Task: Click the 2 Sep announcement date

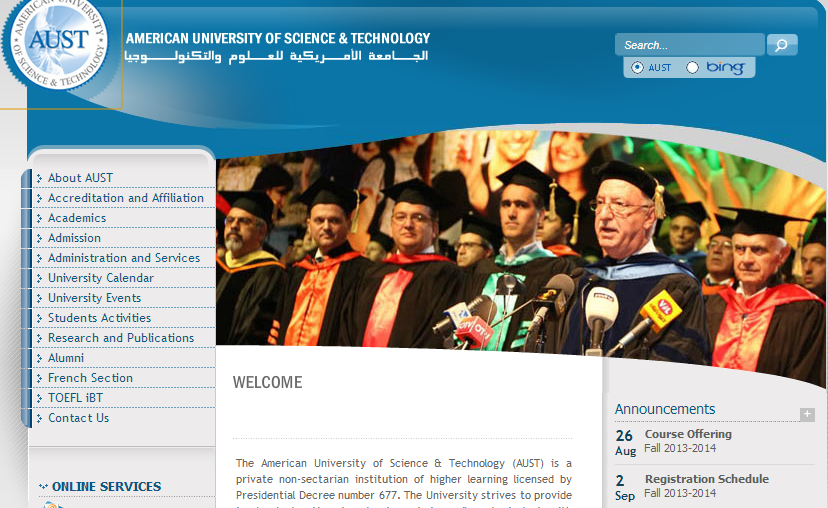Action: pos(625,488)
